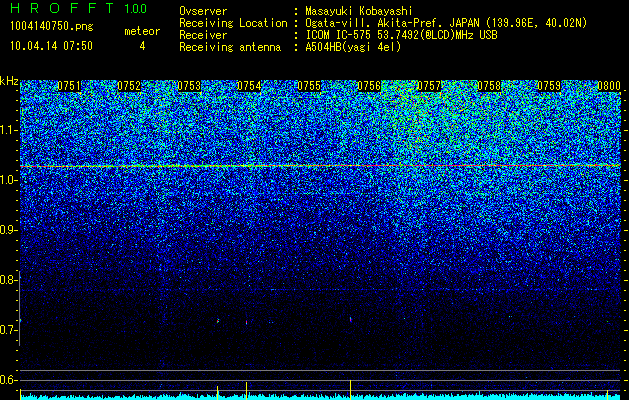Click the meteor echo between 0753 and 0754
The height and width of the screenshot is (400, 629).
click(218, 321)
